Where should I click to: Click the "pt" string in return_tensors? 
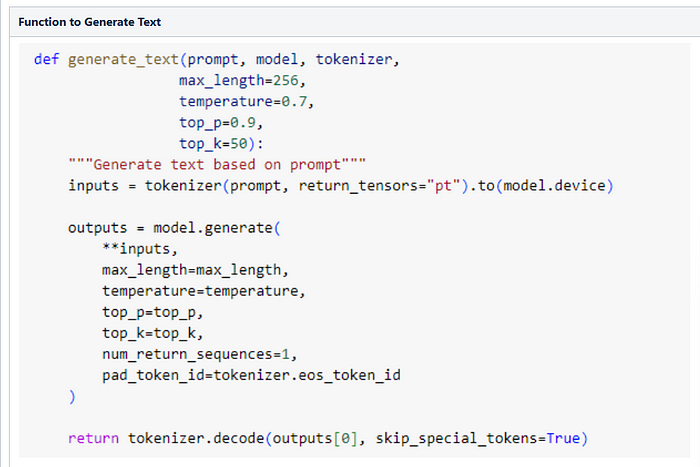coord(443,185)
